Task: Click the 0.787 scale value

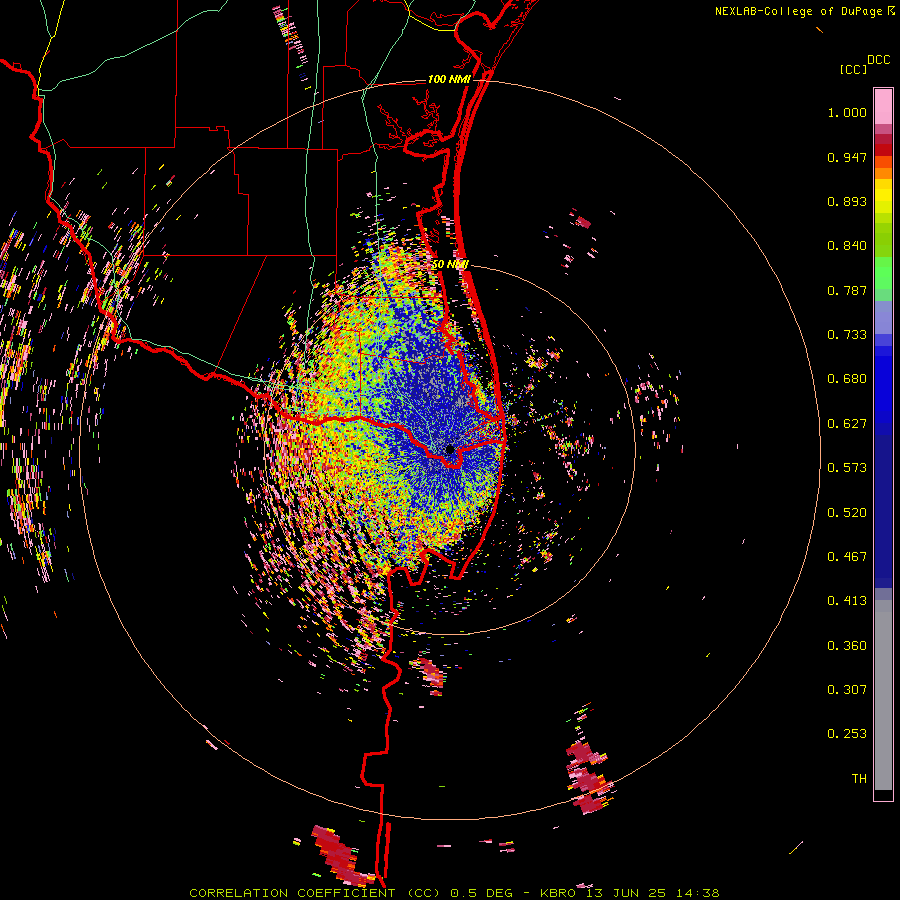Action: tap(847, 290)
